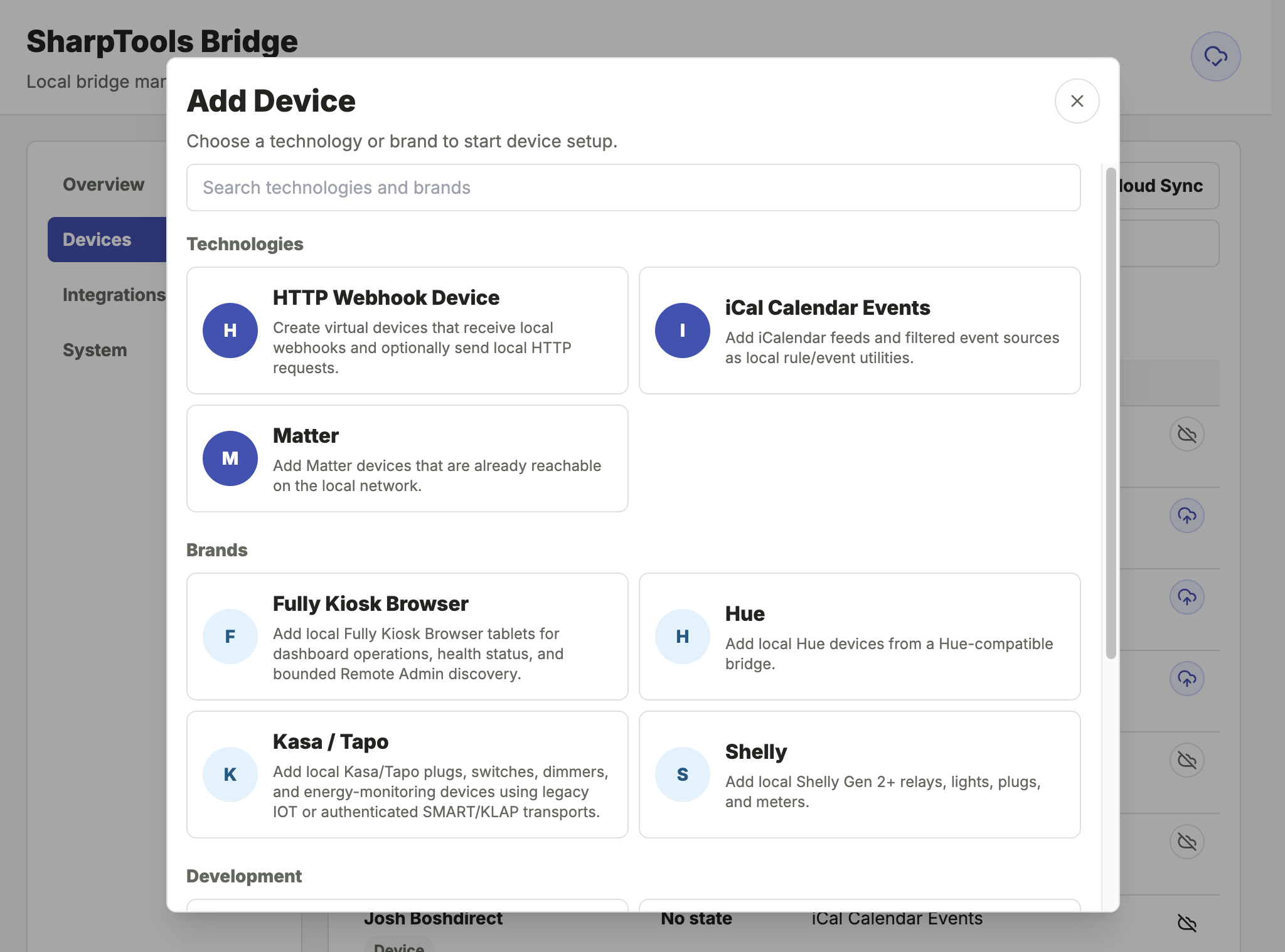Click the Kasa 'K' avatar icon

(230, 775)
